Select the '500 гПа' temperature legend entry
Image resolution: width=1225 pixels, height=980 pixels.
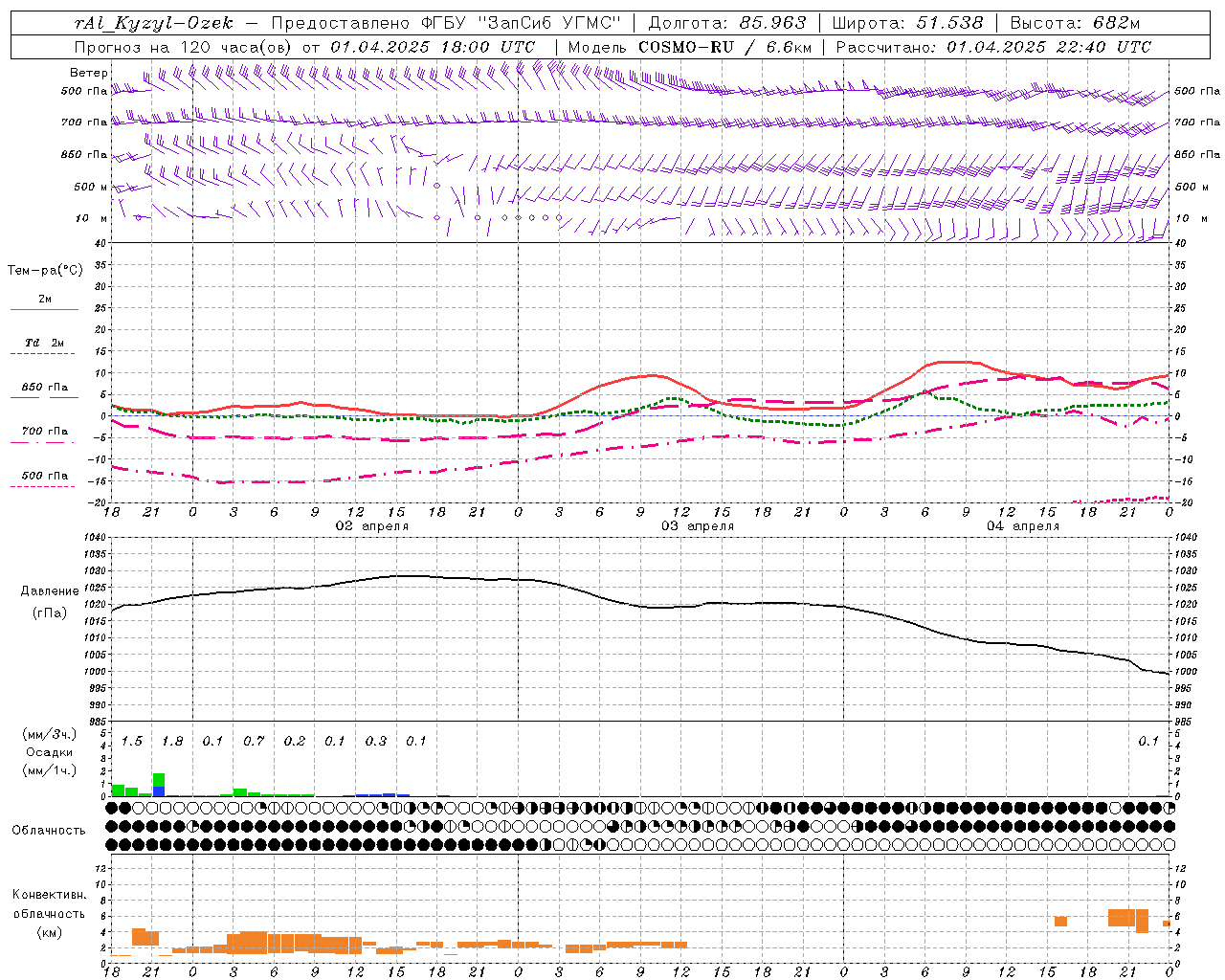44,476
